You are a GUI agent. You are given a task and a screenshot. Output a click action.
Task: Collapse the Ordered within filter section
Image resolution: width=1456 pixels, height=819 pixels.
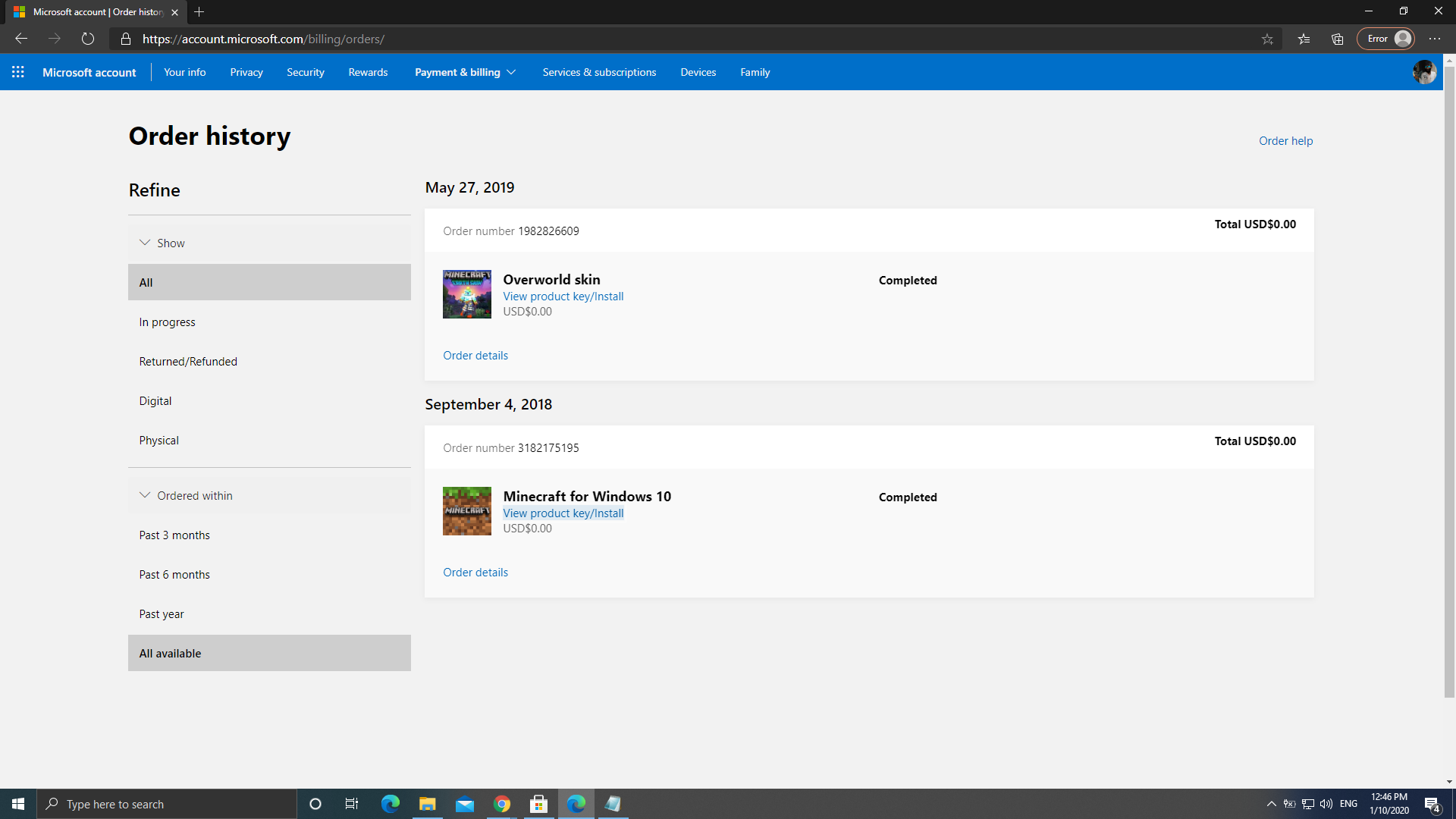pyautogui.click(x=269, y=495)
